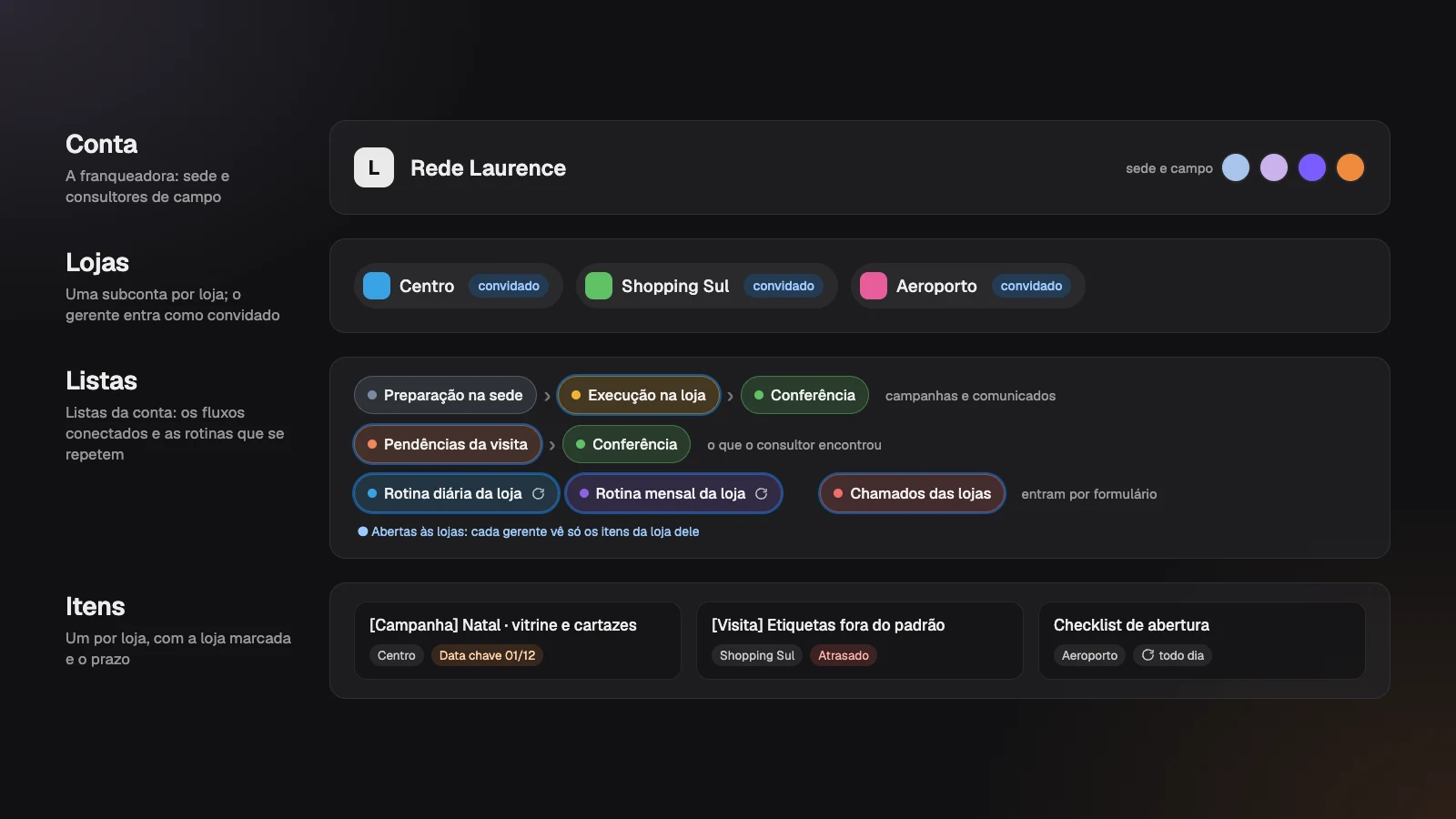Open the Execução na loja list
The width and height of the screenshot is (1456, 819).
pyautogui.click(x=639, y=395)
